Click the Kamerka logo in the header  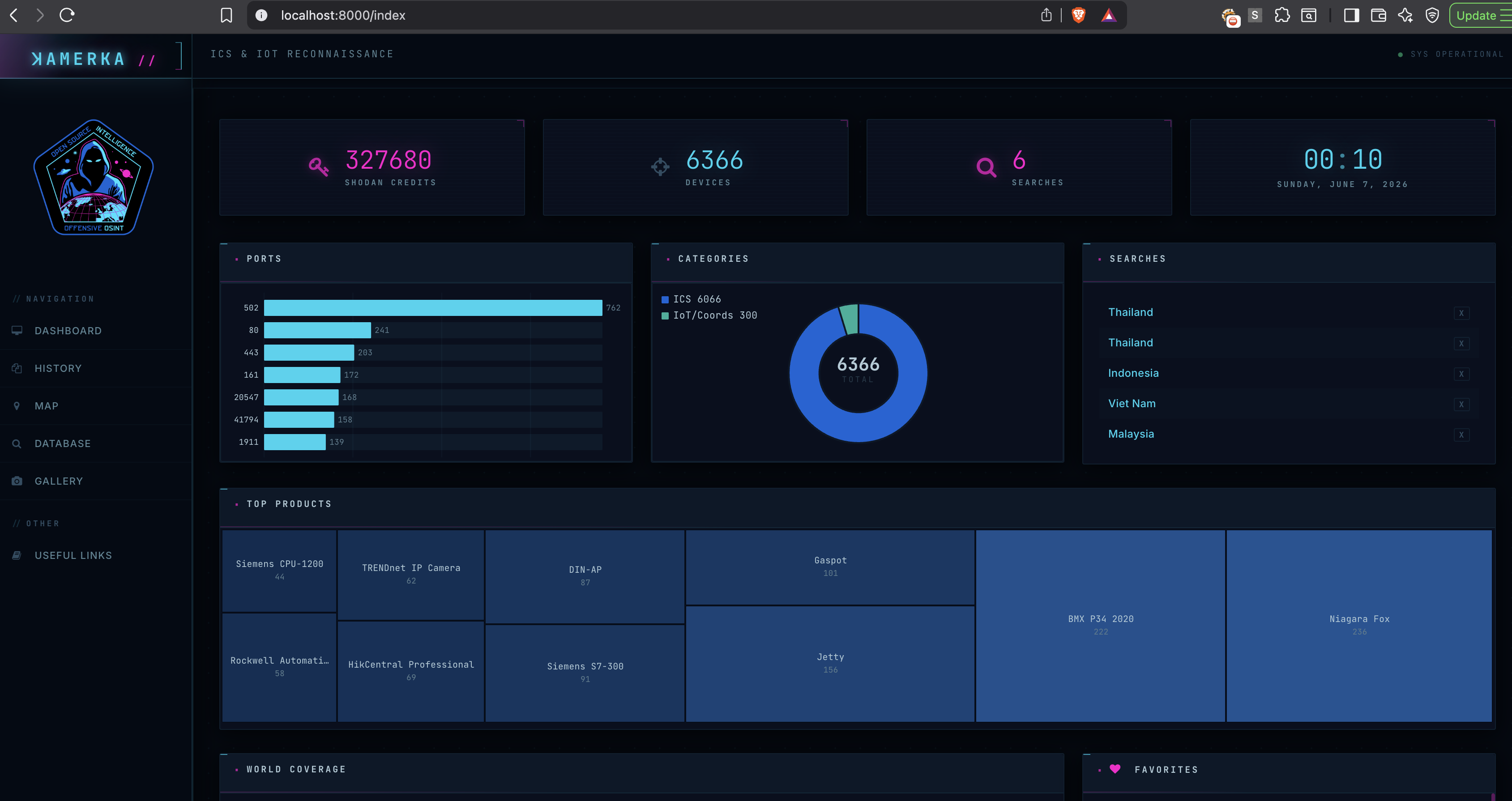93,59
